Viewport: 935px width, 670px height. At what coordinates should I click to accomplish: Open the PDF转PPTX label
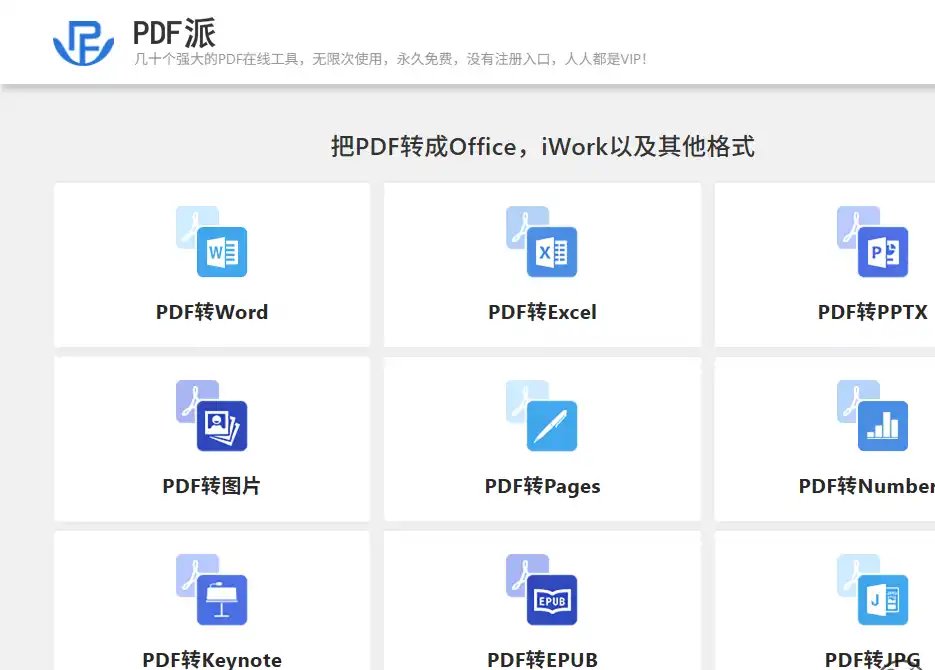click(x=872, y=312)
